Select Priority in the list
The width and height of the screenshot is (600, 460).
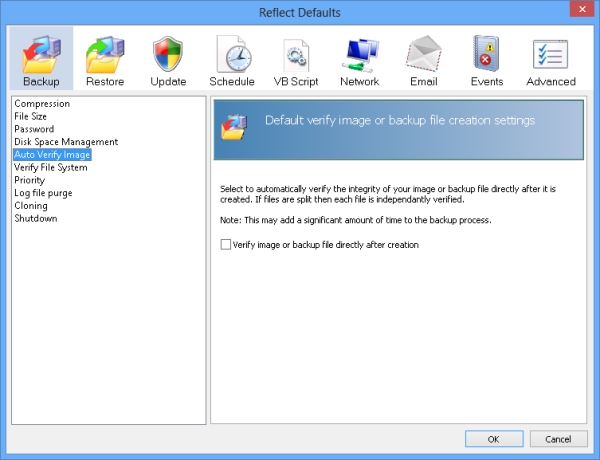[x=29, y=180]
